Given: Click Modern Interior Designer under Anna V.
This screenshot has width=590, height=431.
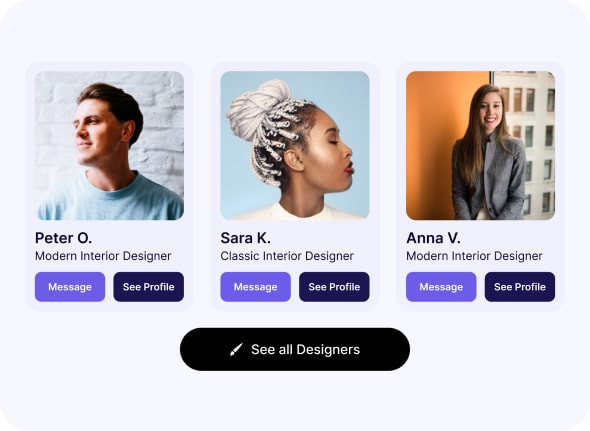Looking at the screenshot, I should coord(474,256).
